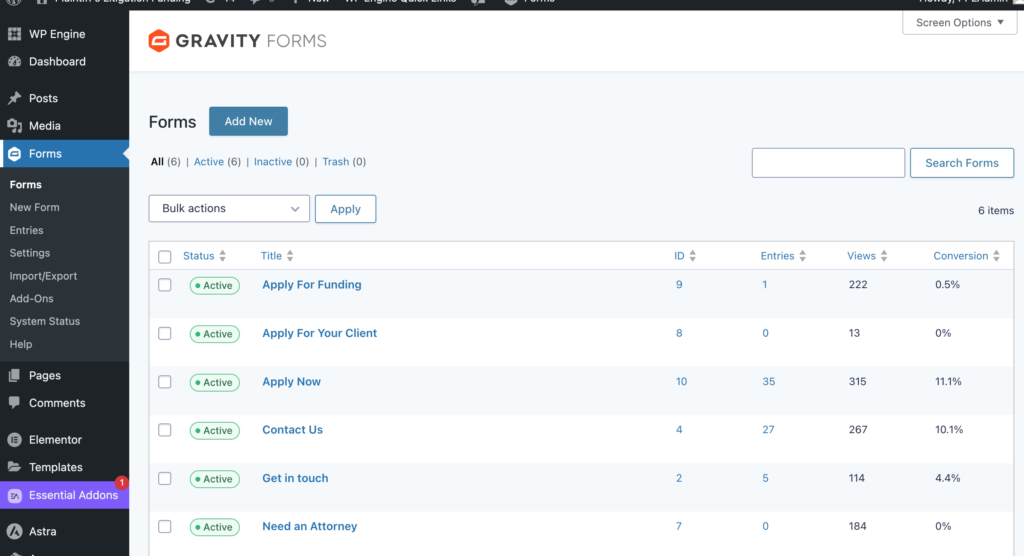Toggle the select-all checkbox in table header
This screenshot has width=1024, height=556.
coord(165,257)
